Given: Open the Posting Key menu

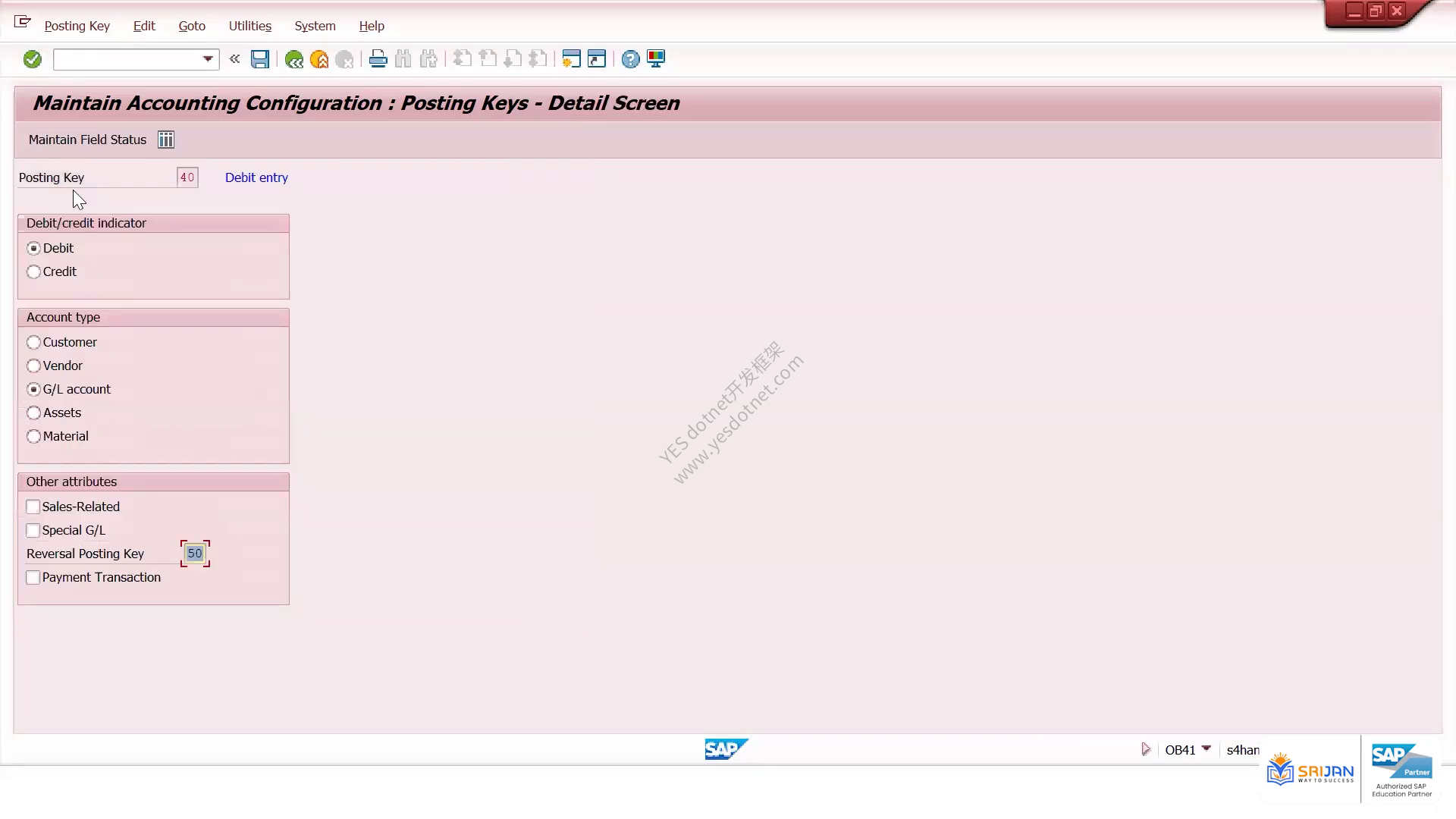Looking at the screenshot, I should pyautogui.click(x=77, y=26).
